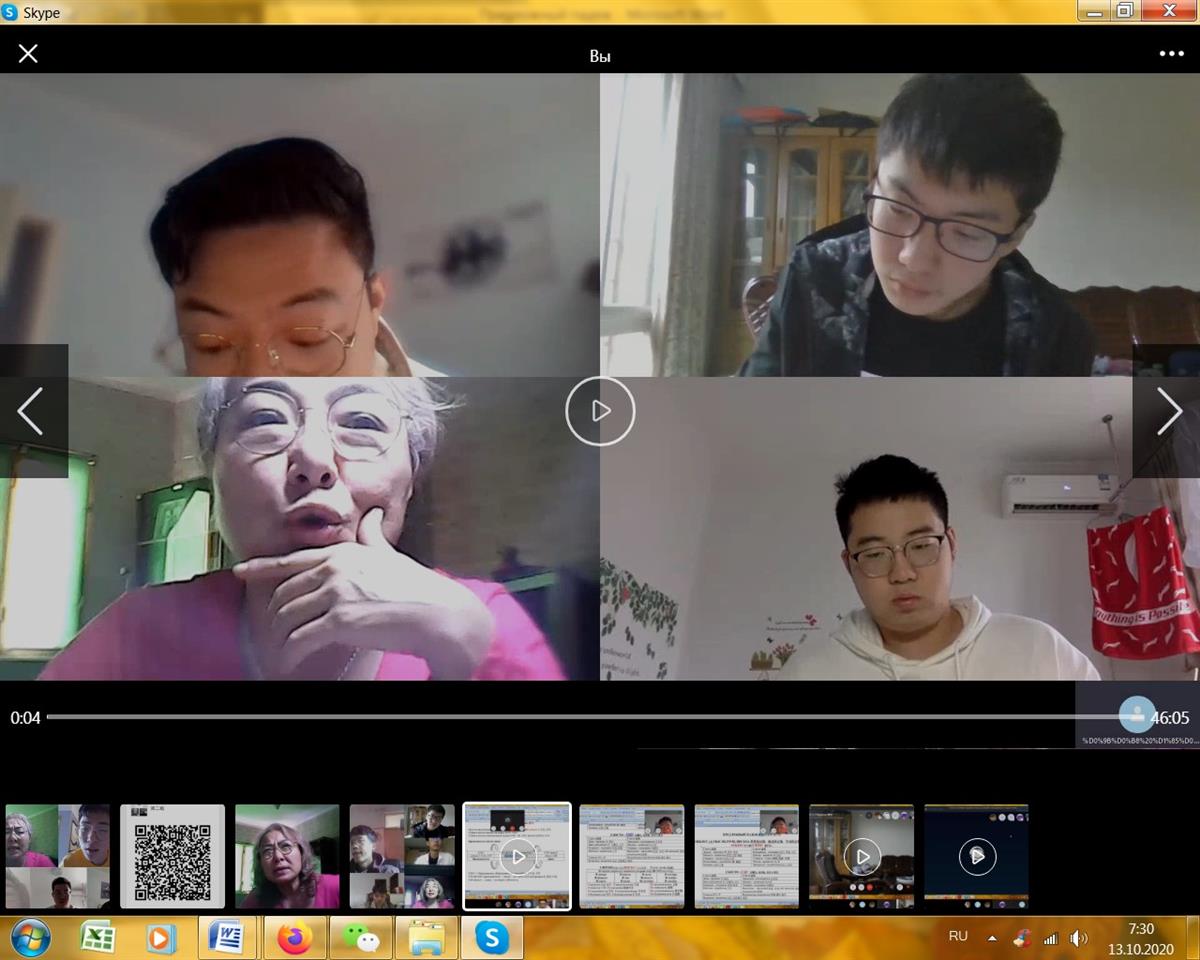Viewport: 1200px width, 960px height.
Task: Open the first four-person call thumbnail
Action: coord(57,856)
